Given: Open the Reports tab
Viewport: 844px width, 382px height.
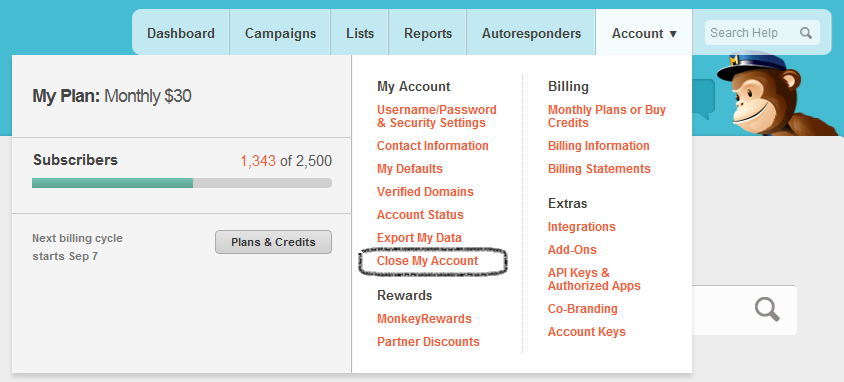Looking at the screenshot, I should pos(428,33).
